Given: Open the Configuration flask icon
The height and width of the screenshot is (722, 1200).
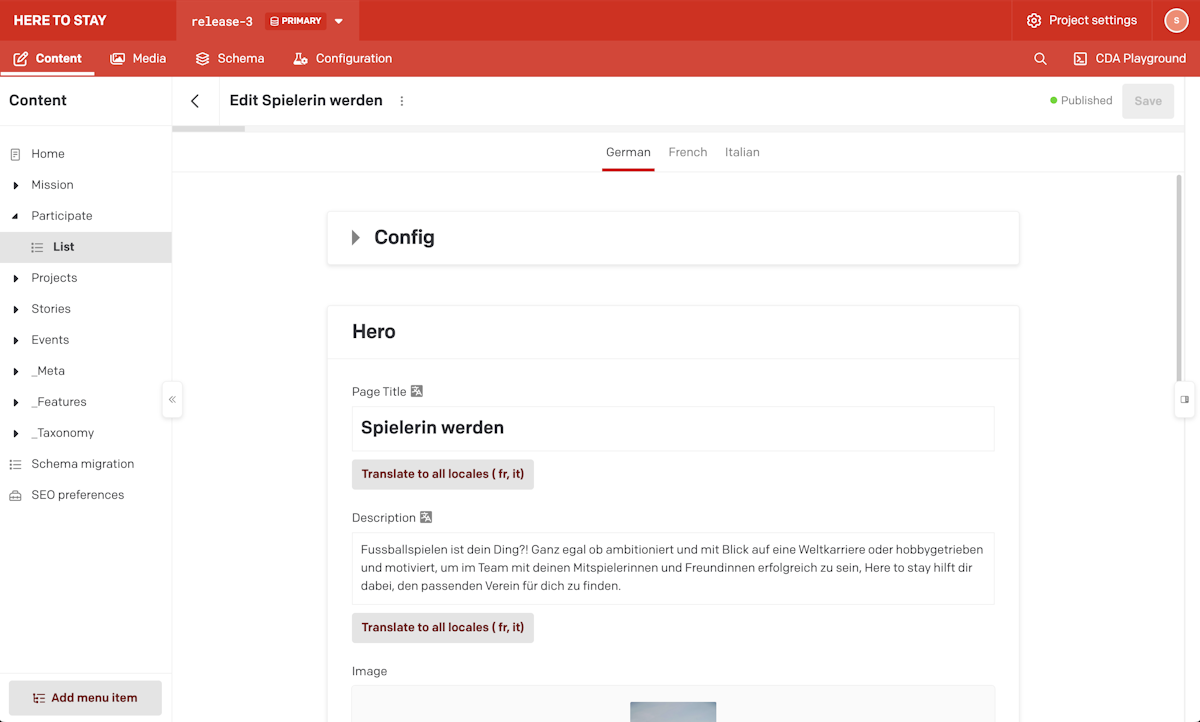Looking at the screenshot, I should click(x=300, y=59).
